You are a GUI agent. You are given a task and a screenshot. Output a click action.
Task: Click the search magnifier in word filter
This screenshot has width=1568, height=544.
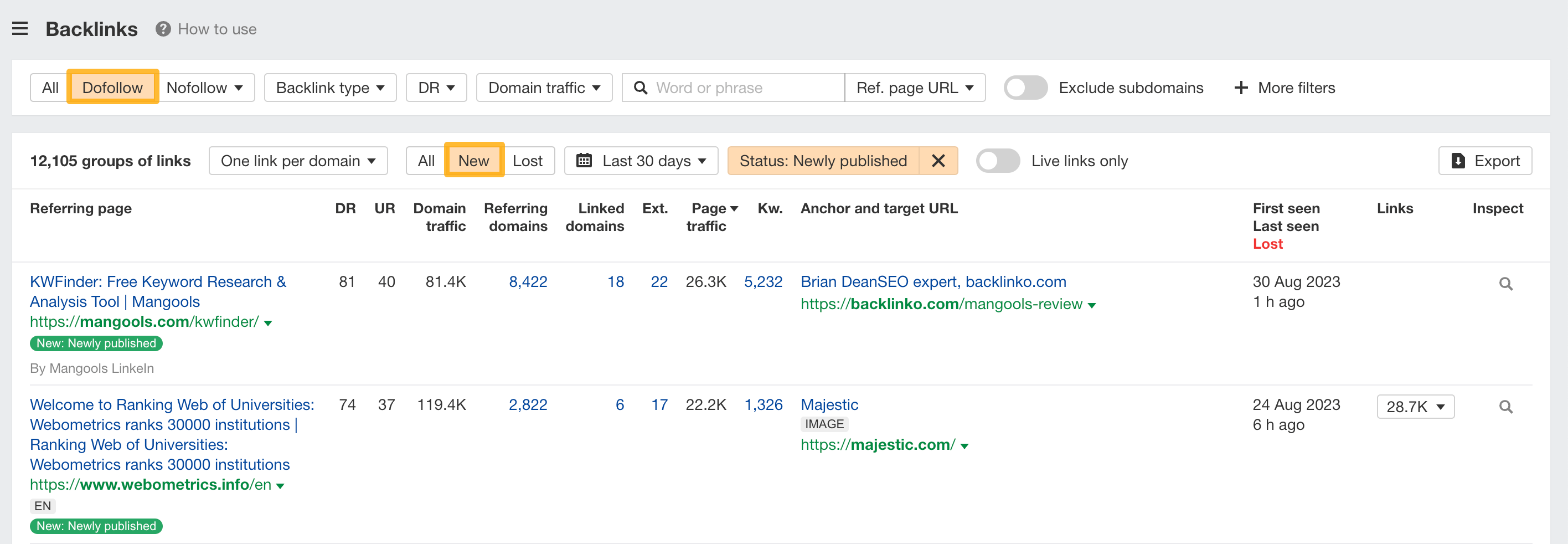point(641,87)
